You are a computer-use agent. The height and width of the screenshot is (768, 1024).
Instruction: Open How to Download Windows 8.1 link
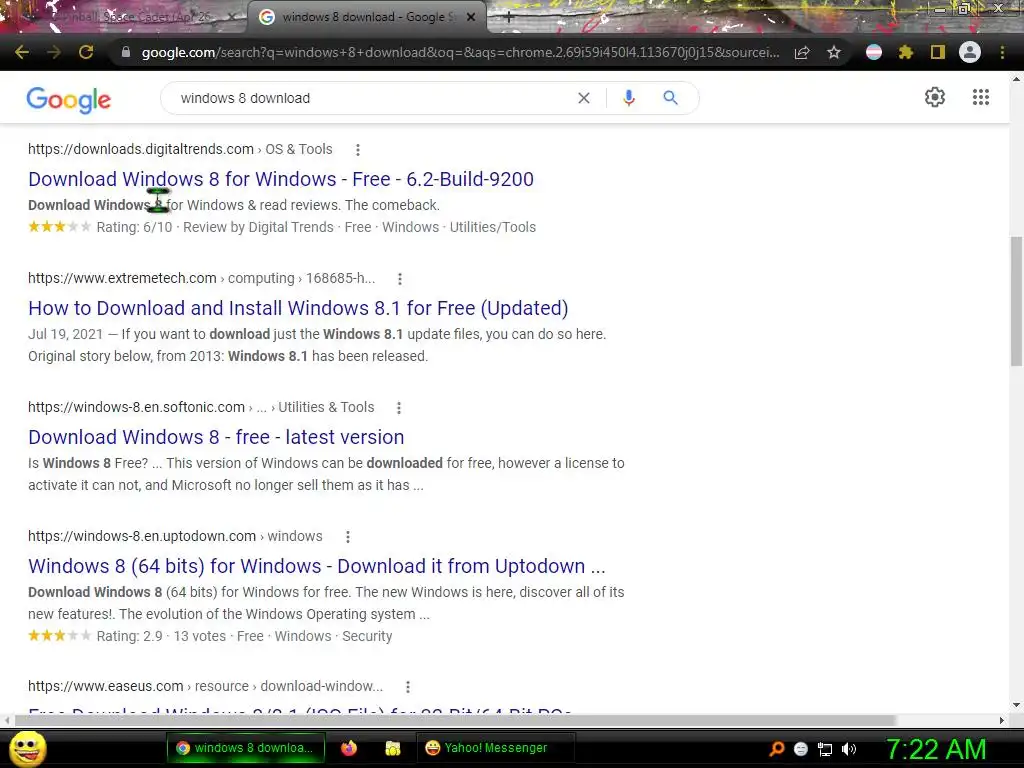coord(298,308)
